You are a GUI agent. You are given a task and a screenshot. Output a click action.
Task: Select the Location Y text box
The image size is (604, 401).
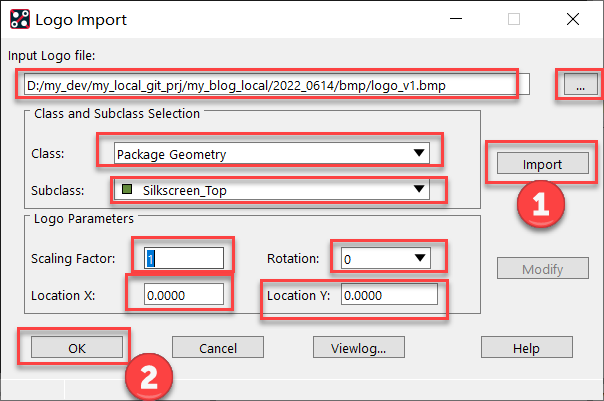coord(388,295)
